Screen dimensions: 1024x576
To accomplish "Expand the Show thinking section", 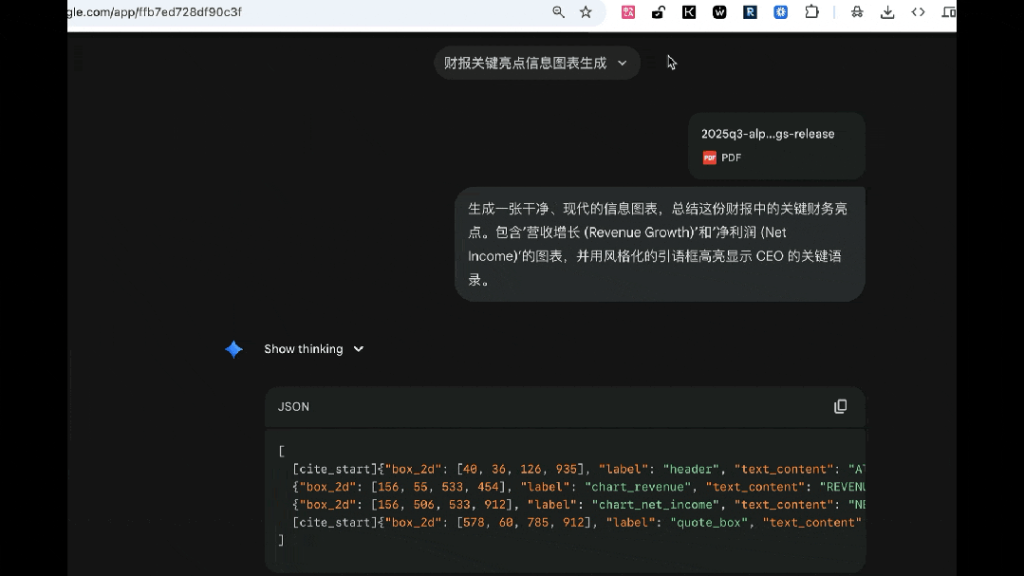I will (313, 349).
